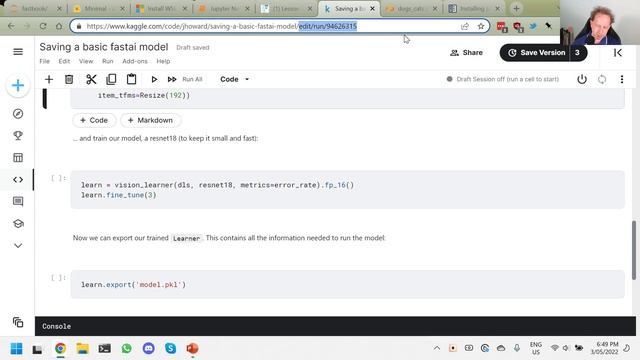The width and height of the screenshot is (640, 360).
Task: Open active events icon at sidebar bottom
Action: (18, 322)
